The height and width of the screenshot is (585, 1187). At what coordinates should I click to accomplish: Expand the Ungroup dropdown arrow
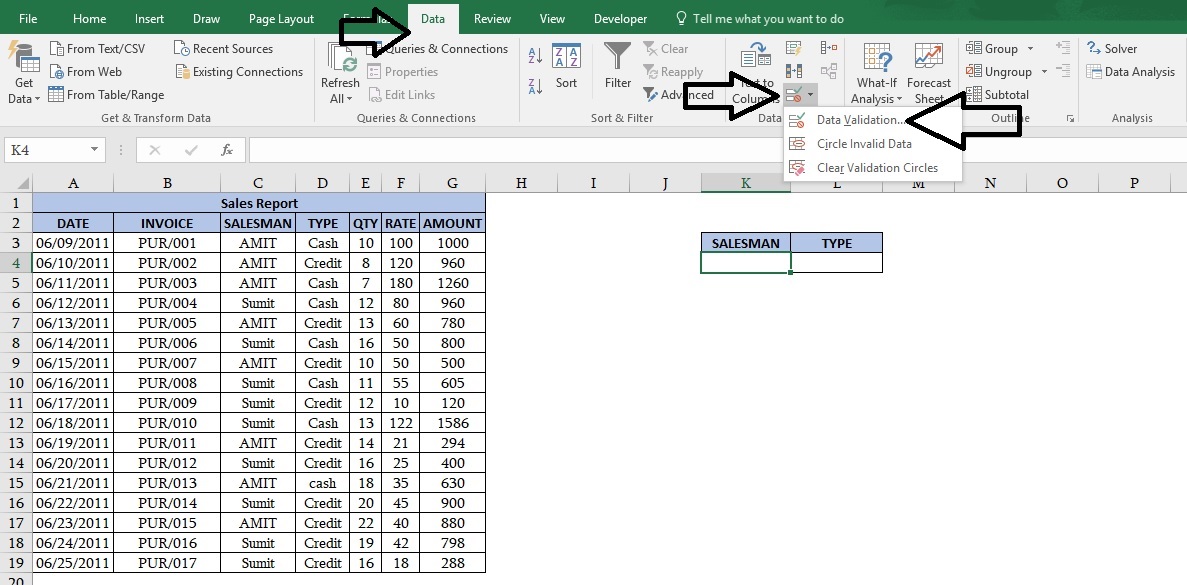coord(1044,72)
